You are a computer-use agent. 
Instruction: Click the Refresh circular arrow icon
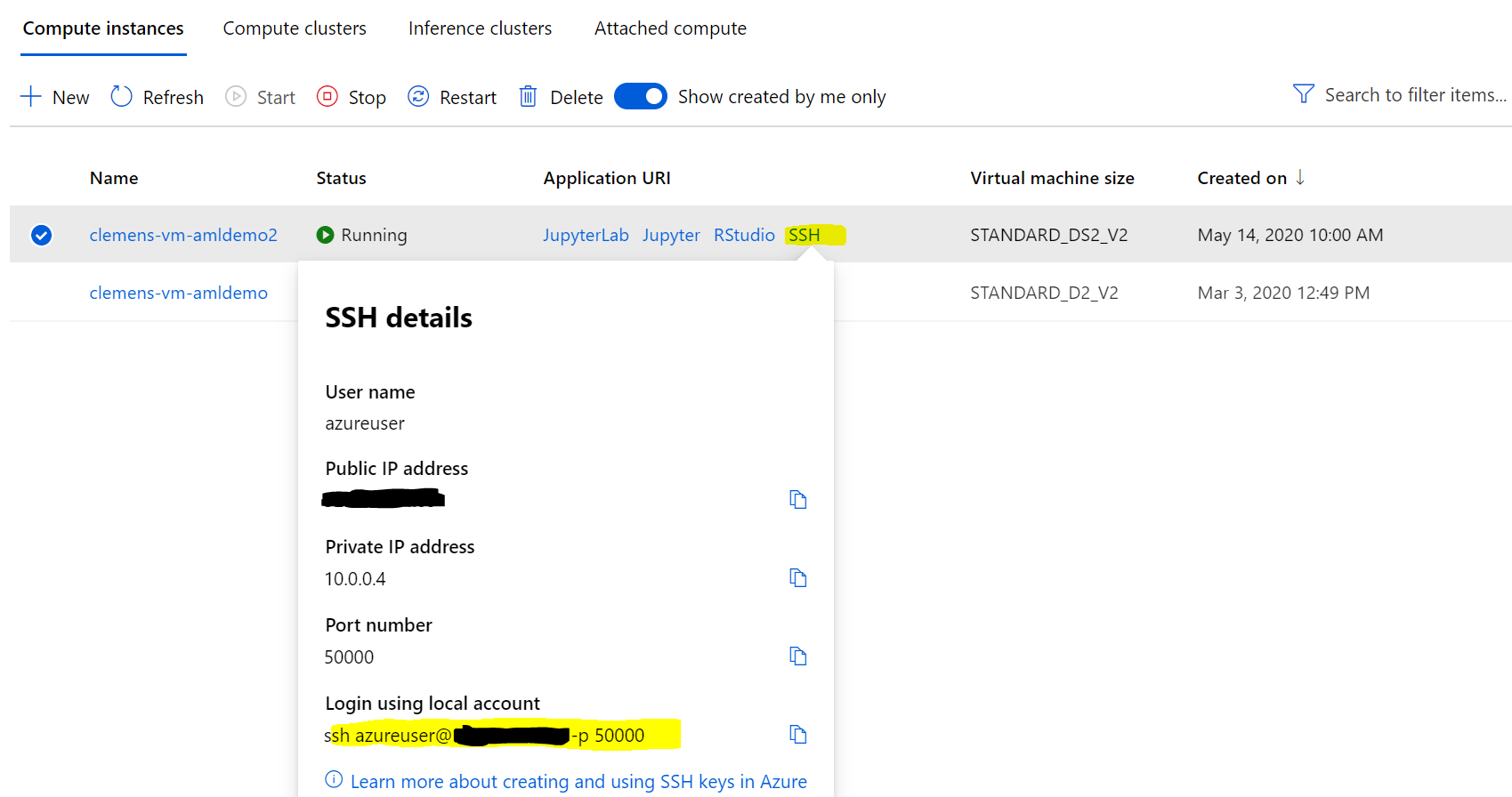pyautogui.click(x=121, y=96)
